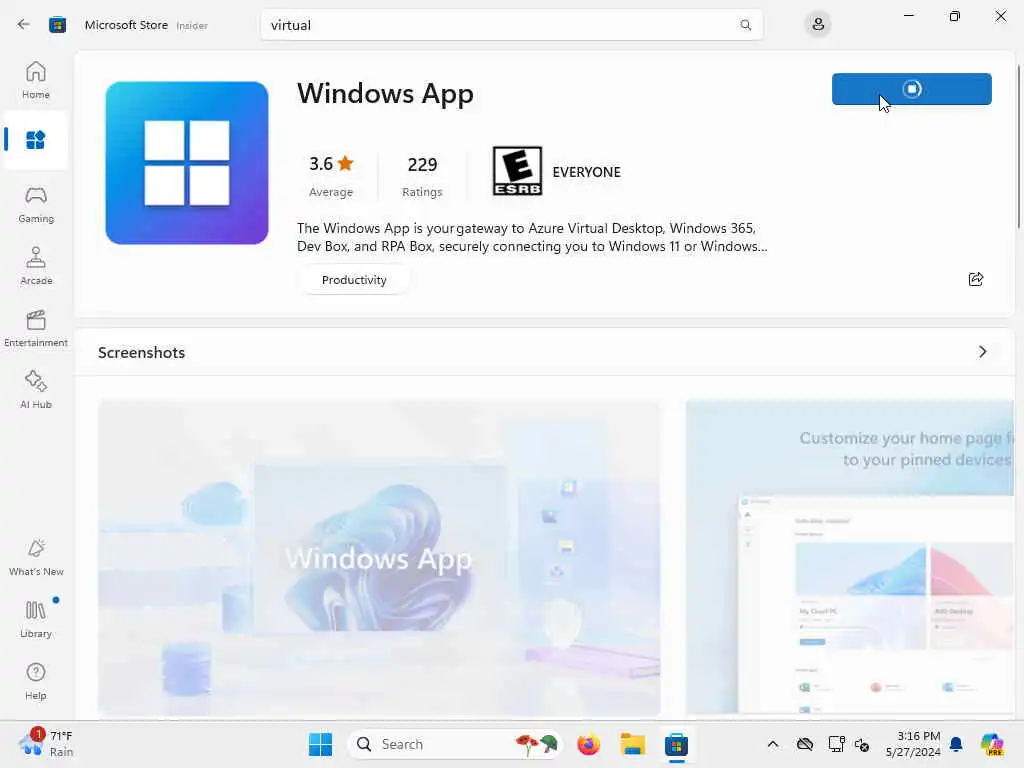
Task: Click the Windows App title text
Action: (x=385, y=93)
